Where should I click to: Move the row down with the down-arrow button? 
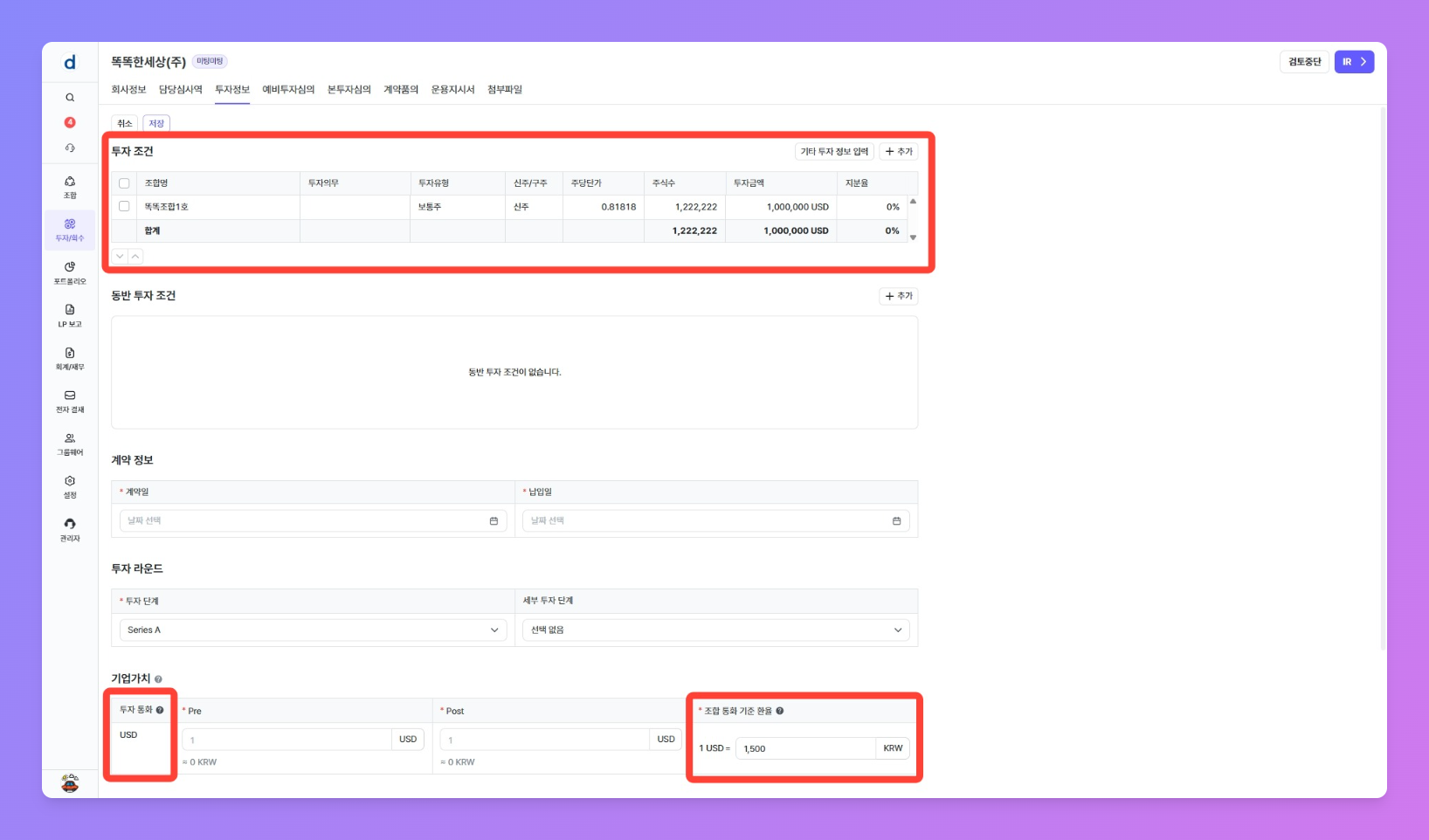click(120, 256)
